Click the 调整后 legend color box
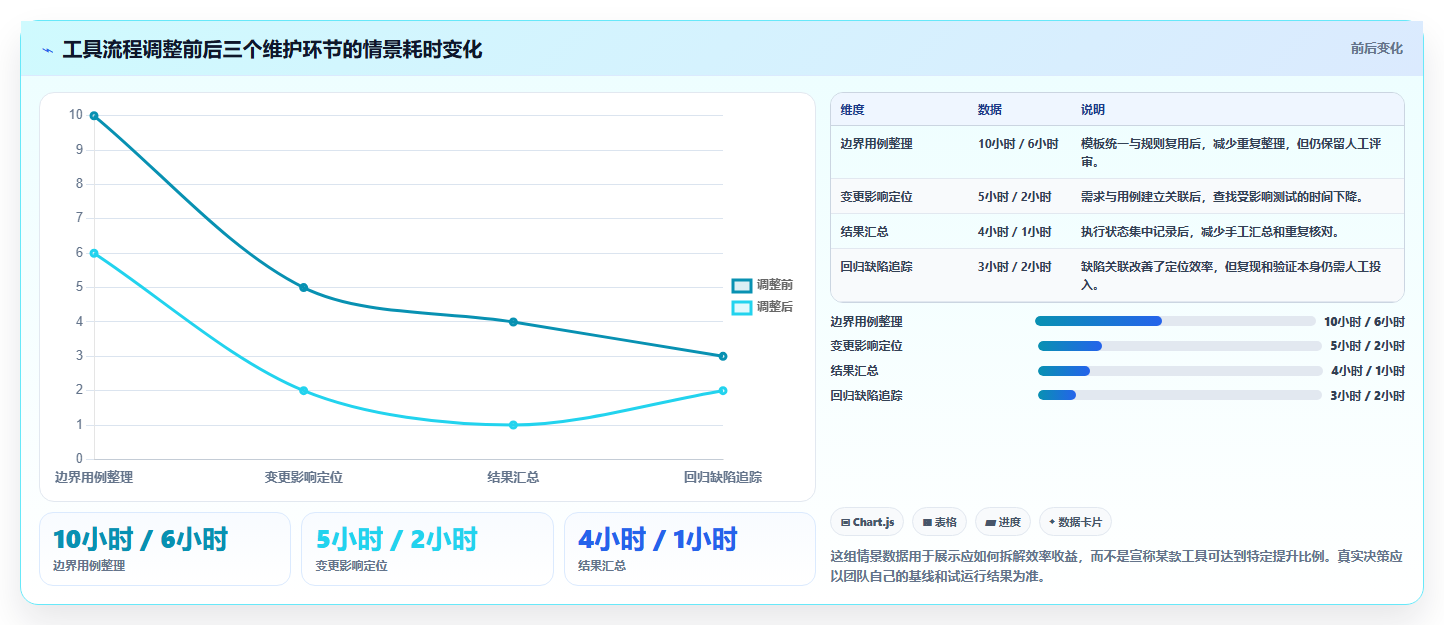Viewport: 1444px width, 625px height. pos(741,307)
